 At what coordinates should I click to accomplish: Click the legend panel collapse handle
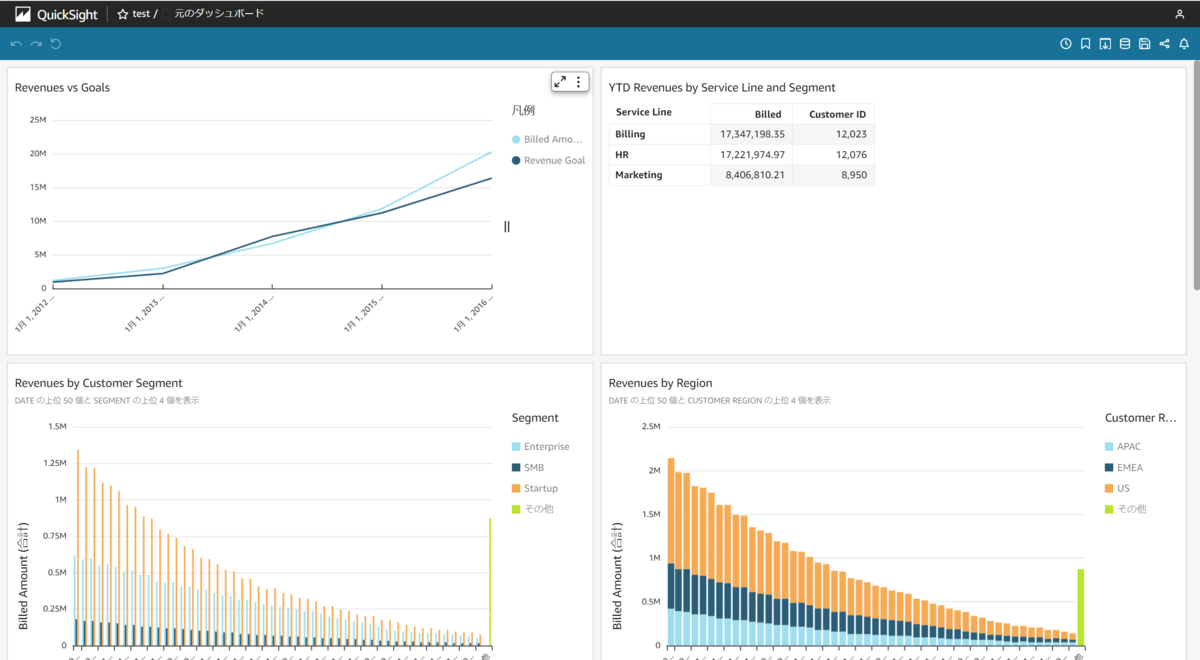[507, 227]
